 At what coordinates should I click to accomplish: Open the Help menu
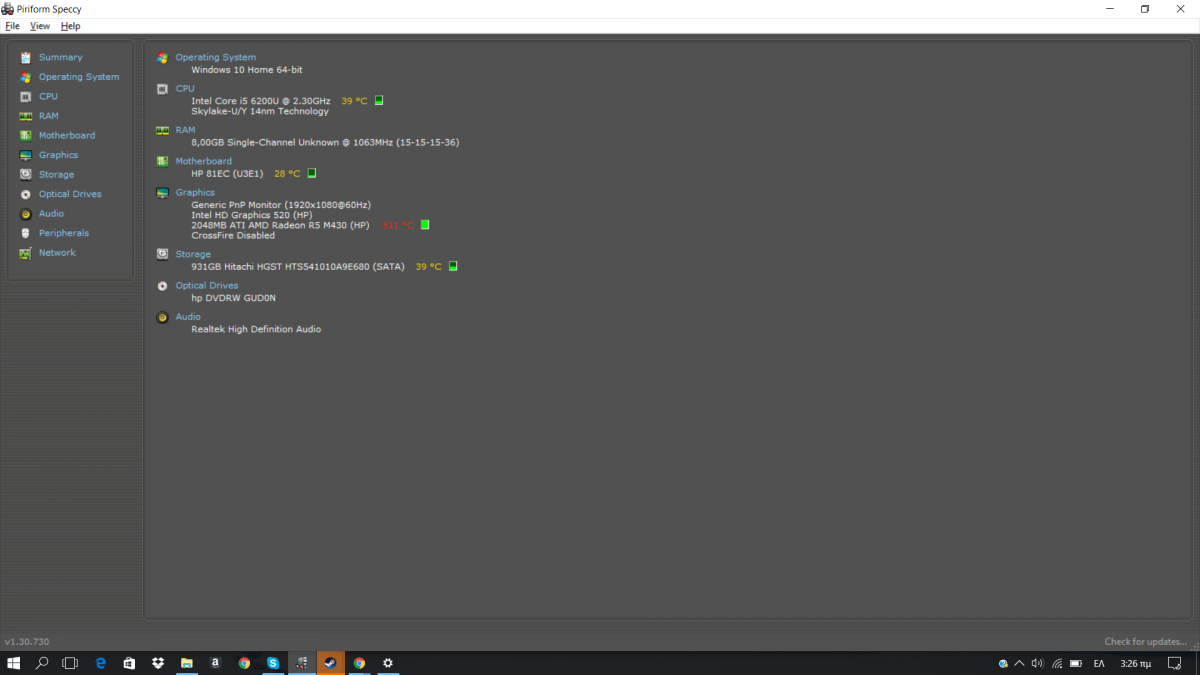(x=70, y=26)
